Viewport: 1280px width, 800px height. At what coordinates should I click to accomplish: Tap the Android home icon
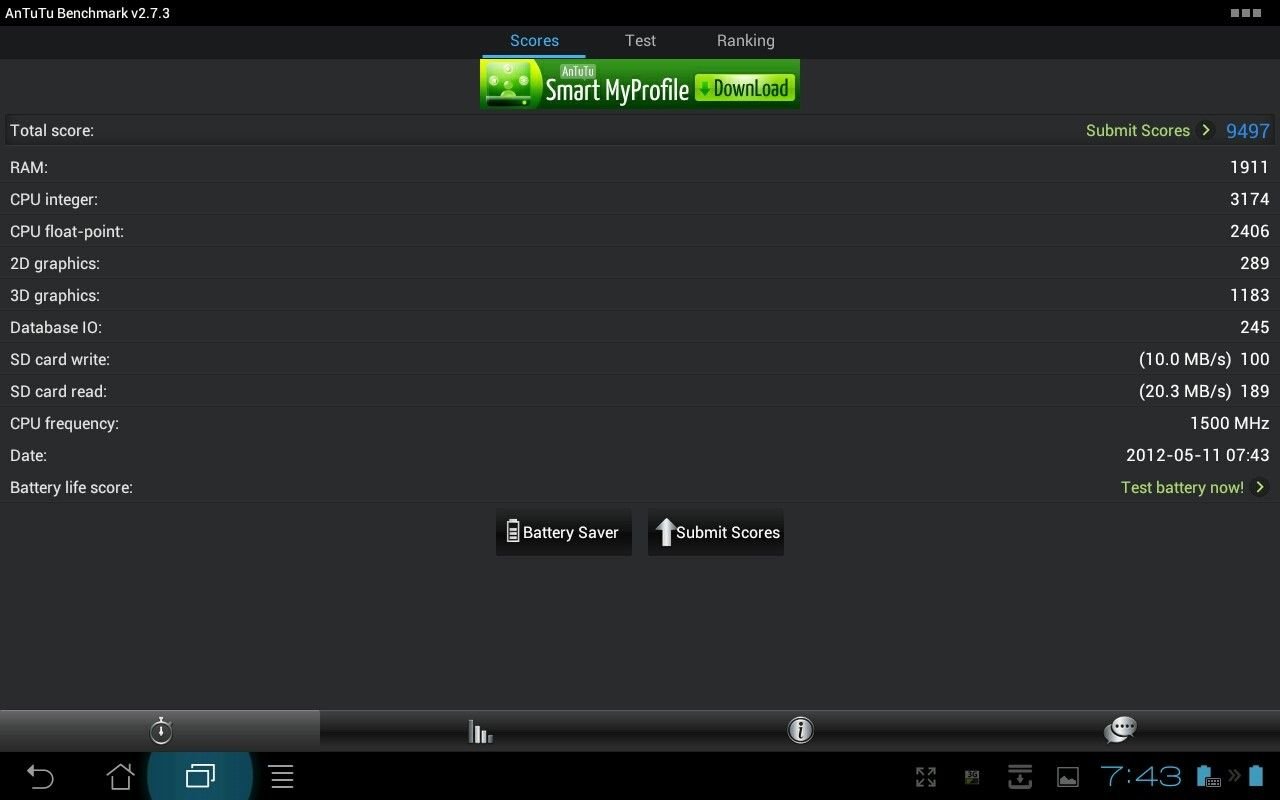pyautogui.click(x=120, y=776)
